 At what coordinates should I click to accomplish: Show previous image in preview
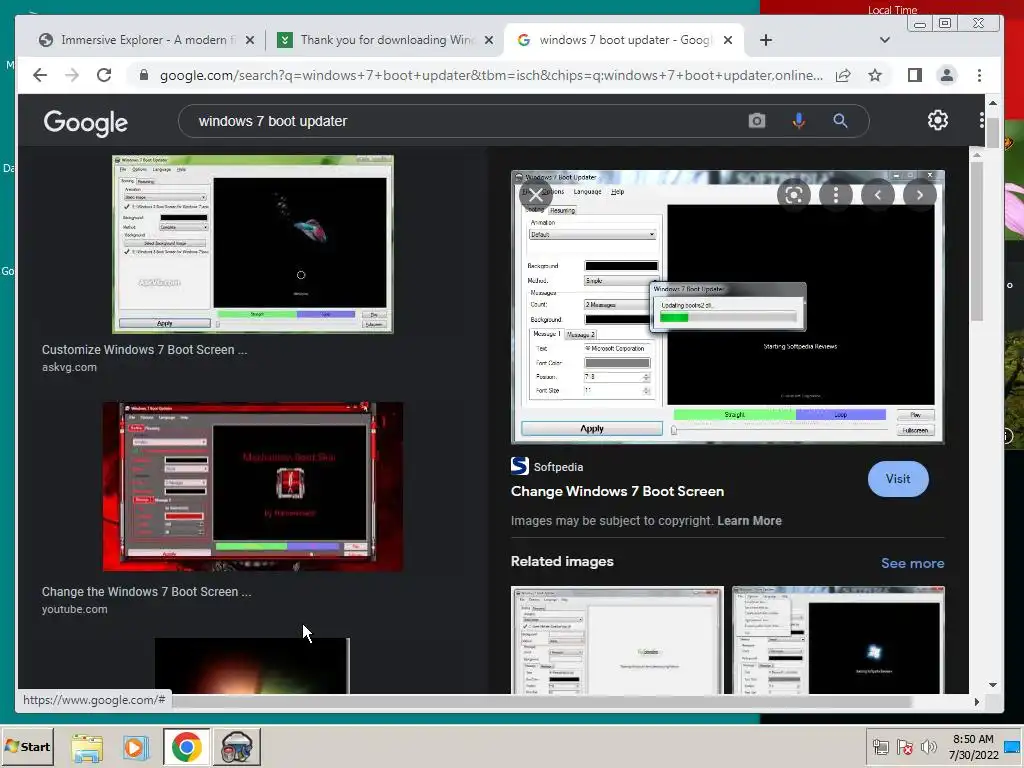tap(878, 195)
